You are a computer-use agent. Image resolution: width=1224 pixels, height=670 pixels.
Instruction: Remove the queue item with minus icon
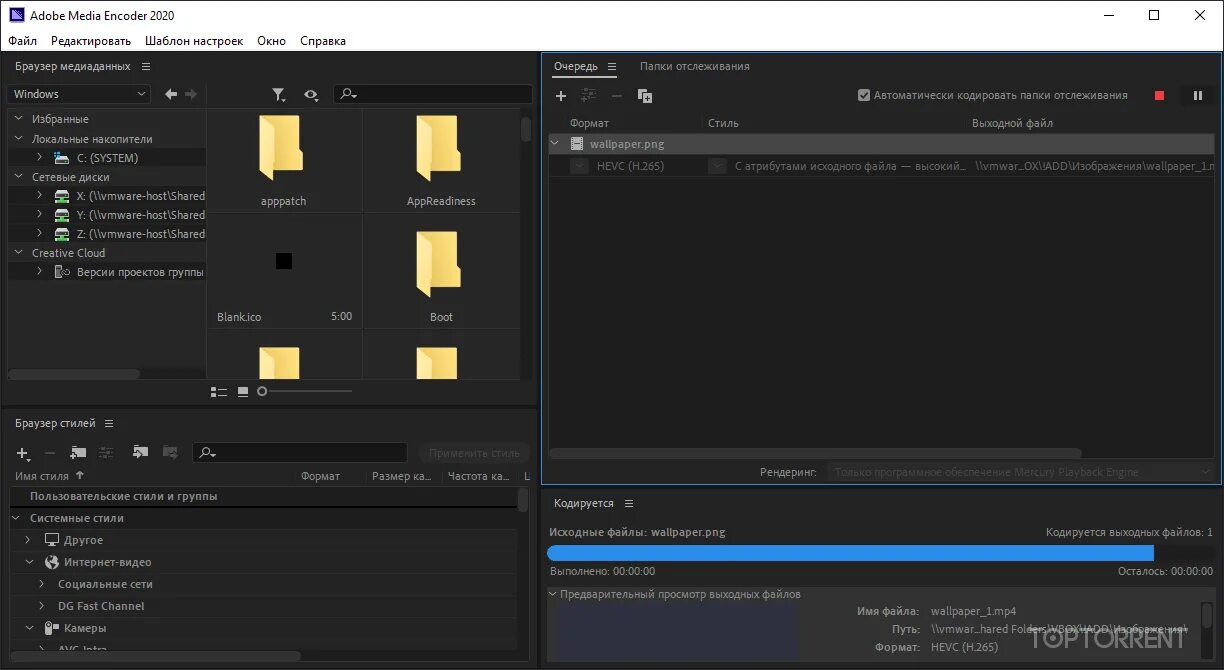click(616, 96)
